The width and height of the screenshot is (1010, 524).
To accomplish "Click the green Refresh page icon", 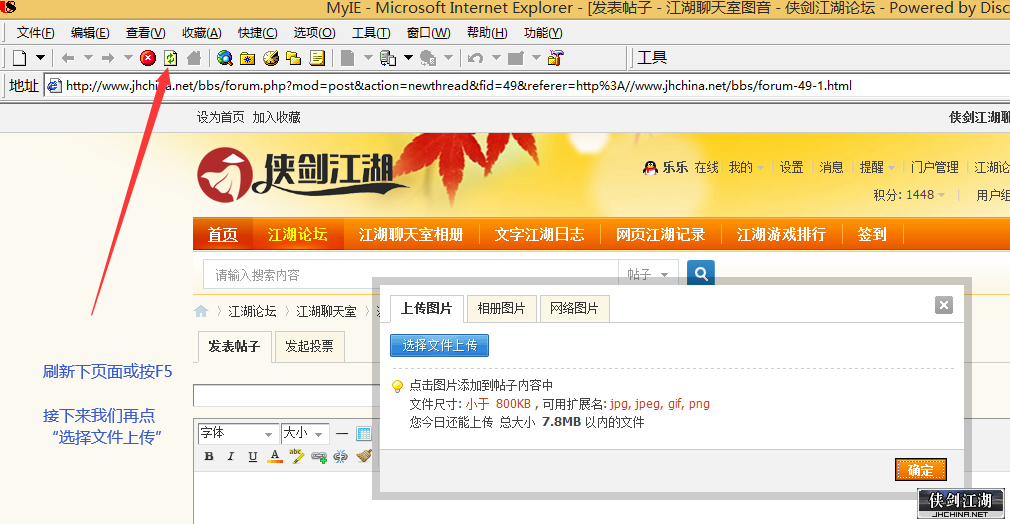I will click(170, 58).
